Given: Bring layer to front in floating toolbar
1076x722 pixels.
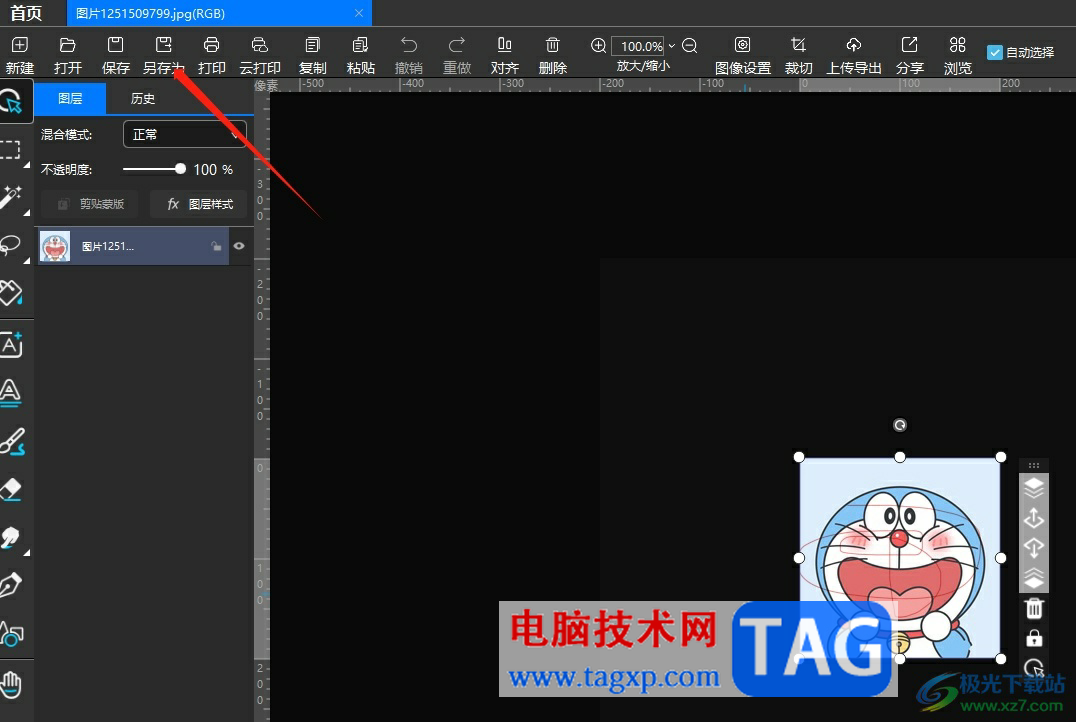Looking at the screenshot, I should pyautogui.click(x=1034, y=488).
